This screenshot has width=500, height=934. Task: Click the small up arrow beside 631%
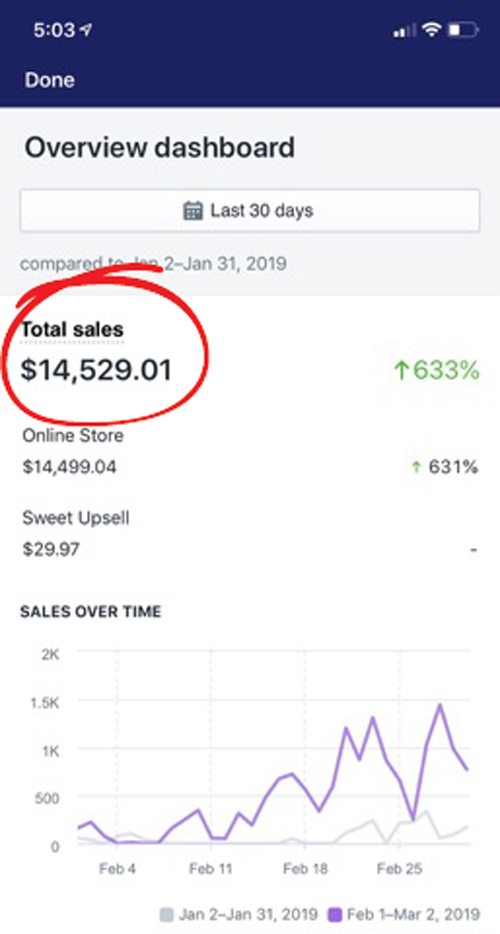click(x=416, y=467)
